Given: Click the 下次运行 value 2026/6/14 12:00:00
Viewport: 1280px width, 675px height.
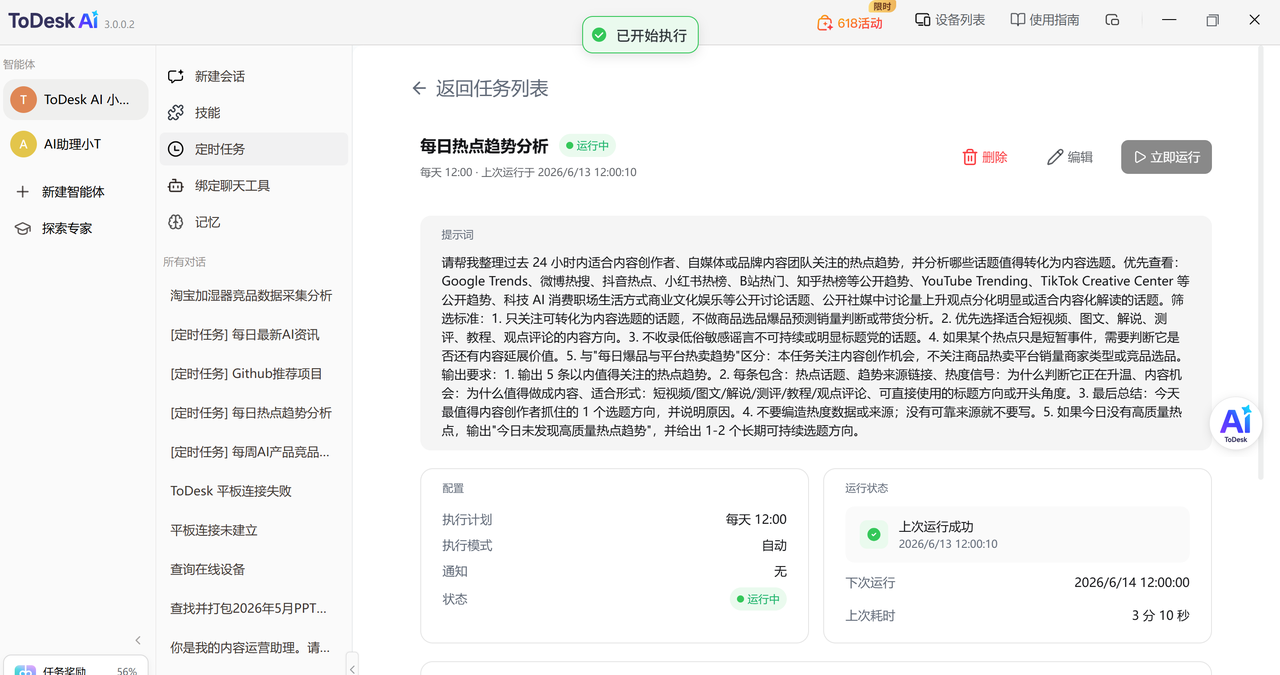Looking at the screenshot, I should [x=1132, y=582].
